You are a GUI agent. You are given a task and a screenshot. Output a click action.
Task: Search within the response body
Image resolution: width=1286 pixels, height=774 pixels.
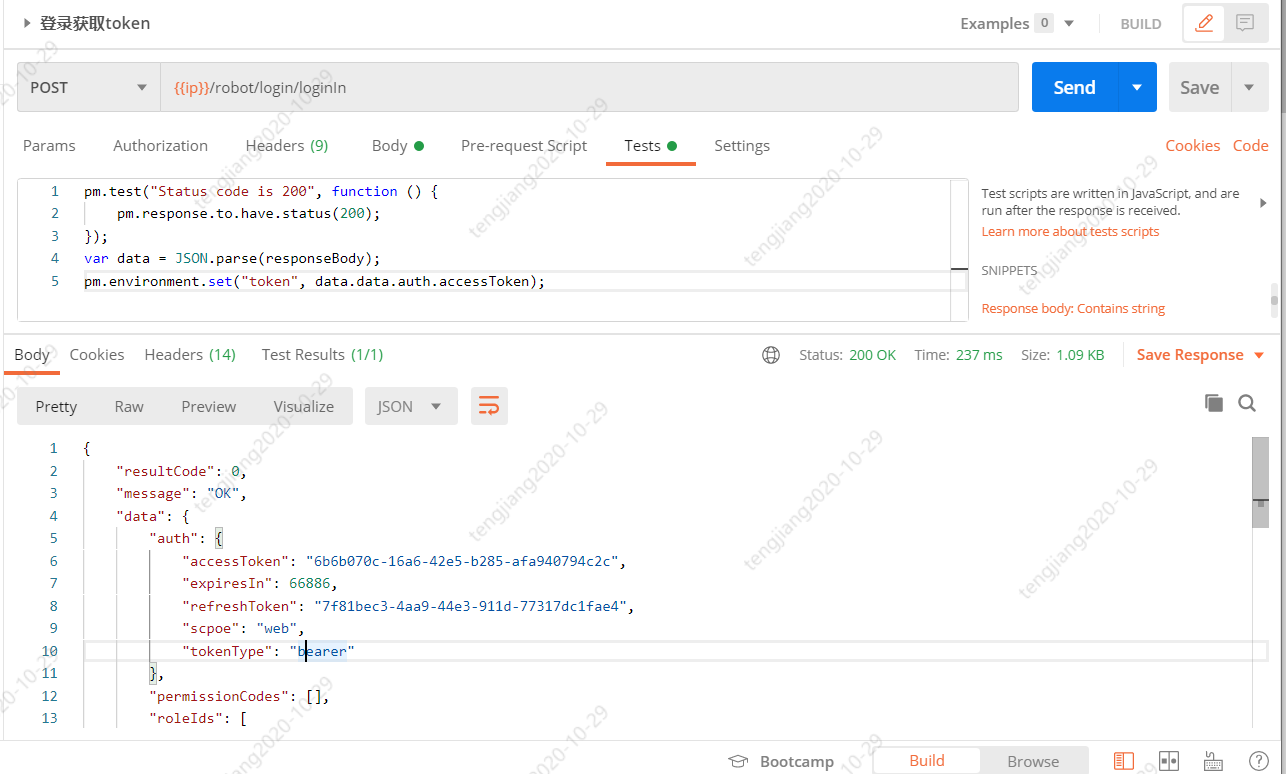(1247, 403)
